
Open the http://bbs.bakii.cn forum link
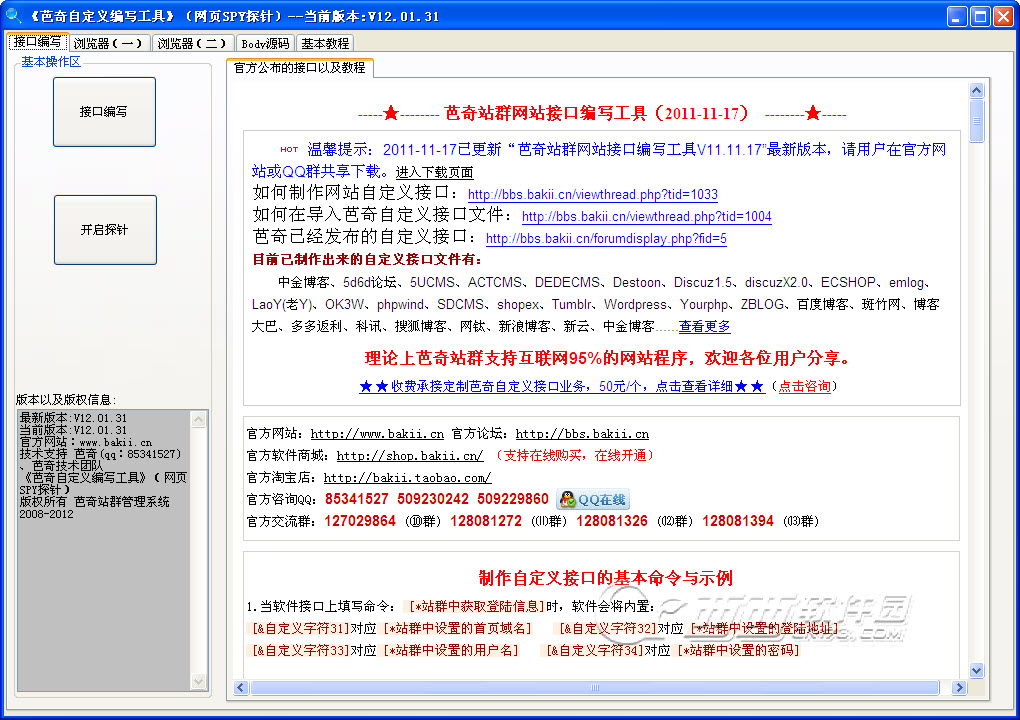tap(582, 434)
